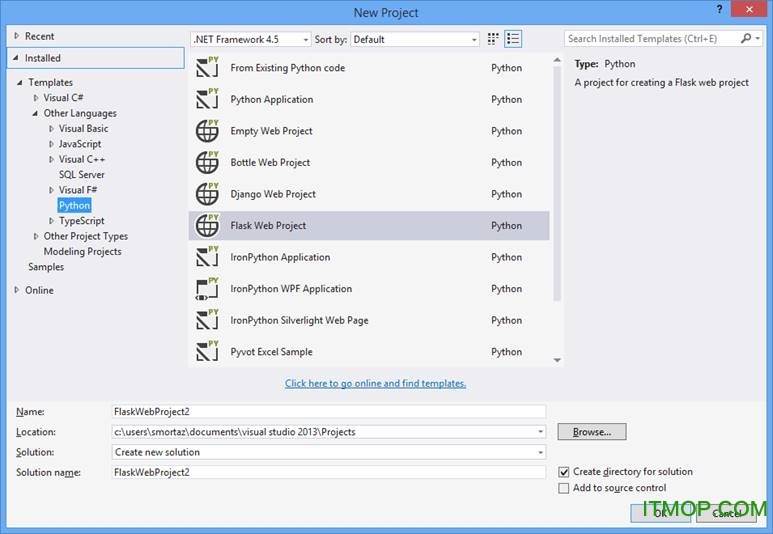
Task: Select the Python tree item
Action: click(74, 205)
